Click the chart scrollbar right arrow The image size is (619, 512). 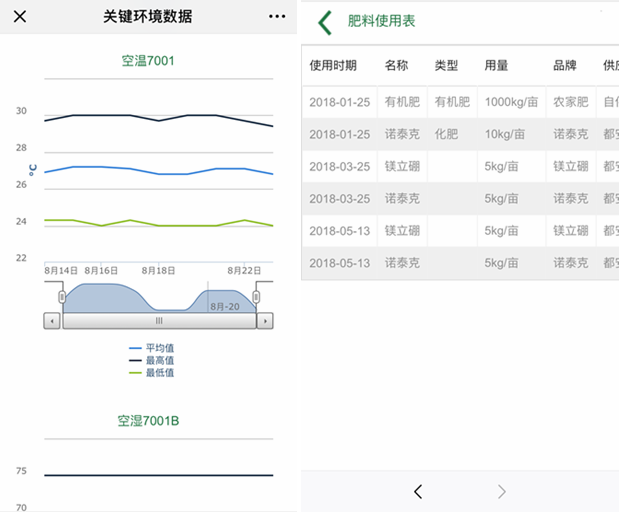[264, 321]
